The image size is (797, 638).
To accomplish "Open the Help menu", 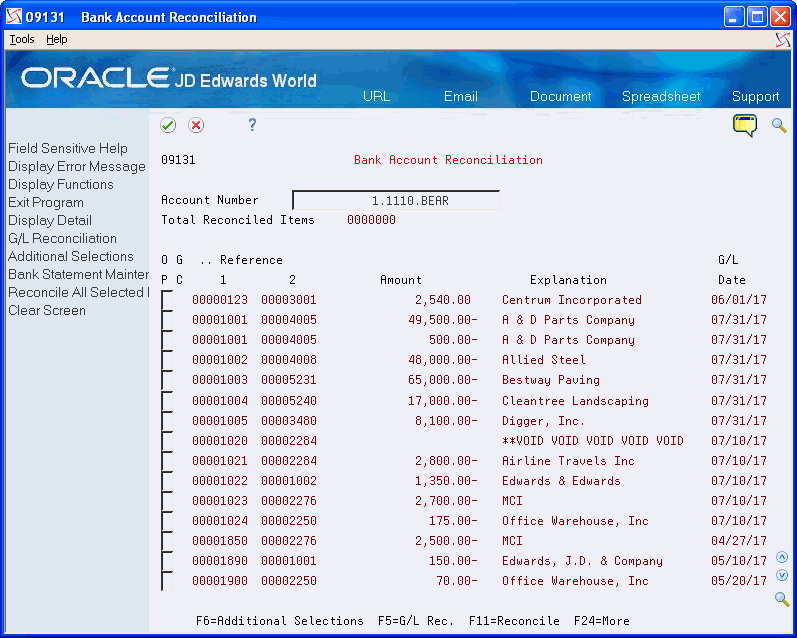I will click(x=56, y=39).
